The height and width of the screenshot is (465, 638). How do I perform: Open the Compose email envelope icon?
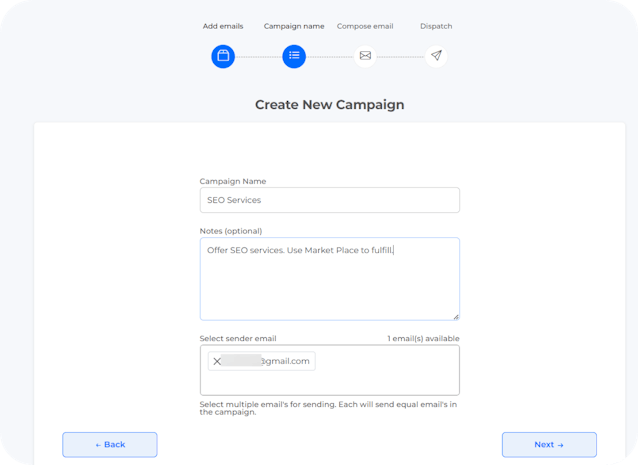coord(365,56)
